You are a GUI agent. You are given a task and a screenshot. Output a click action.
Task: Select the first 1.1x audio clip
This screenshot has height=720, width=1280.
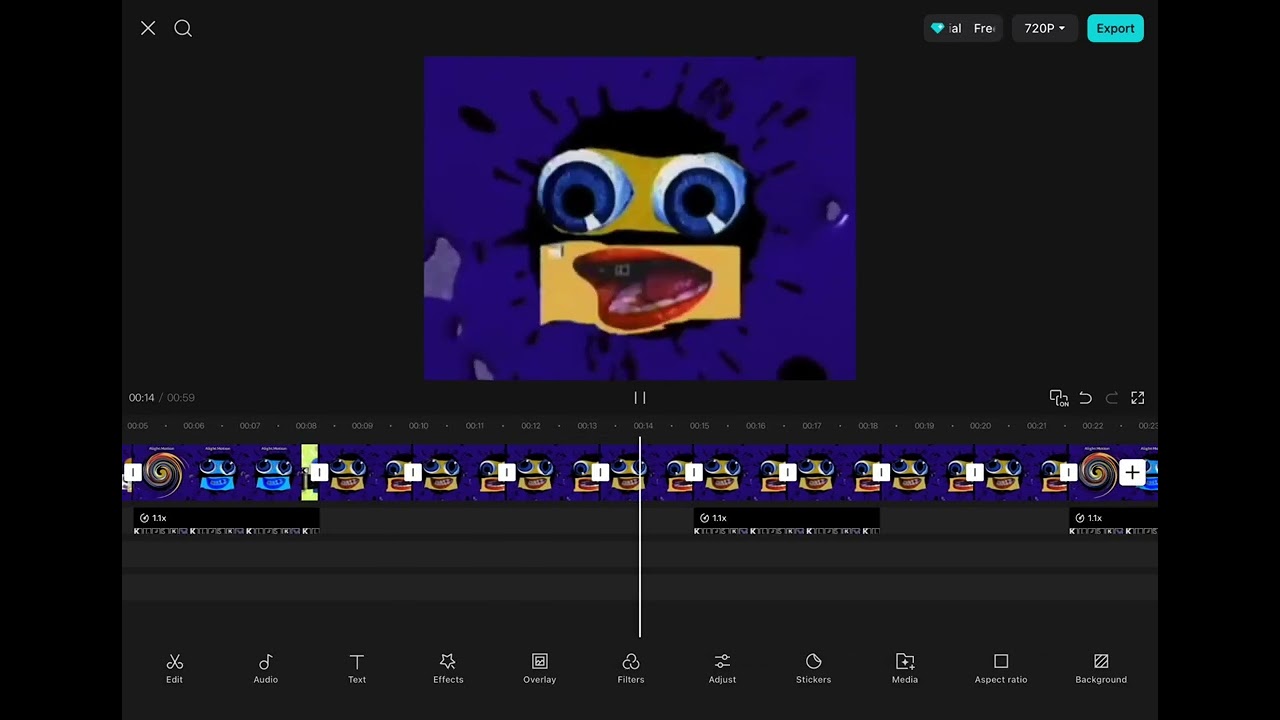(226, 521)
